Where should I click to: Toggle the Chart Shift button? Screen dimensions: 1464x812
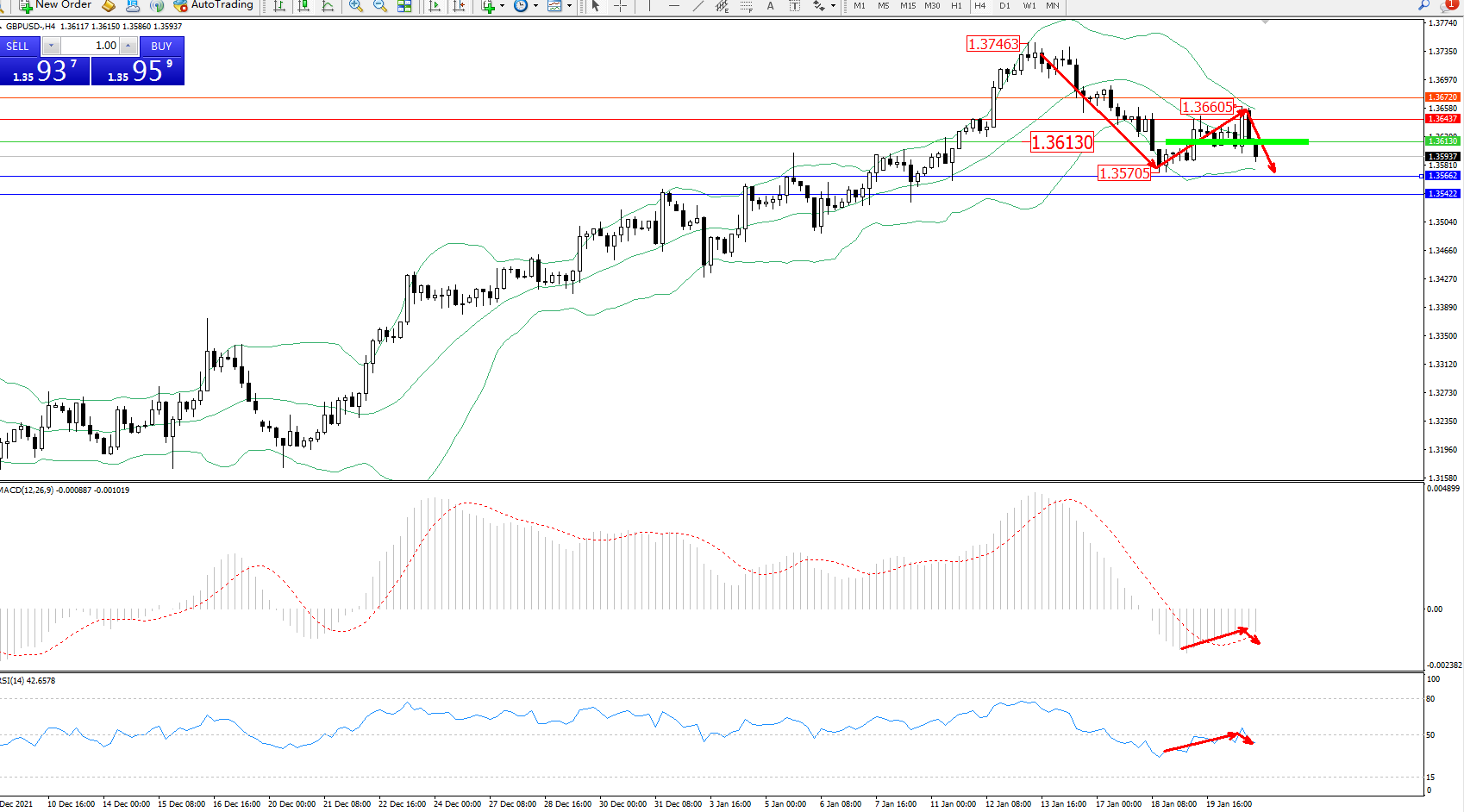459,6
